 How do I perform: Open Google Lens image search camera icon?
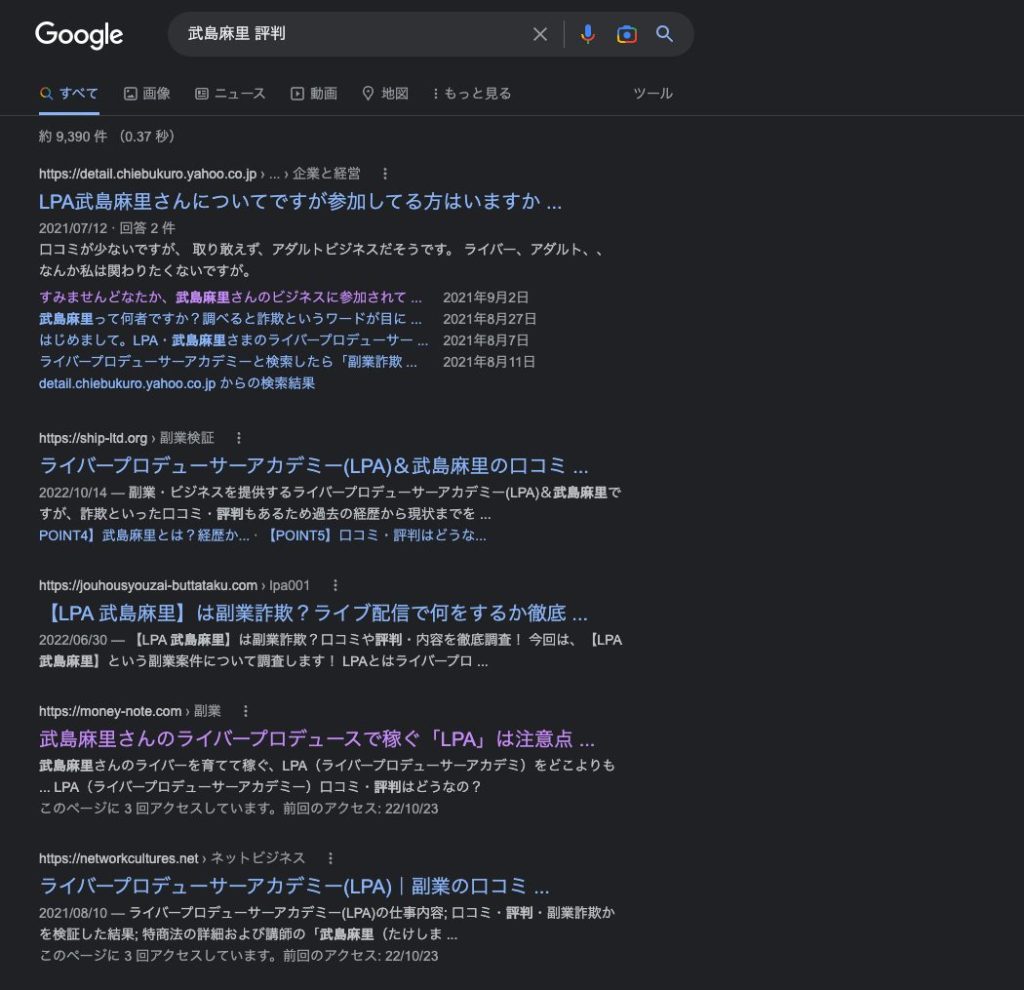pos(627,35)
